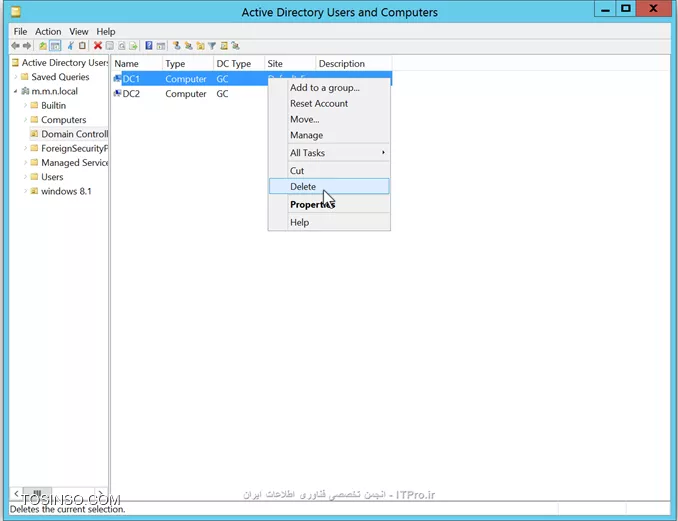Viewport: 678px width, 521px height.
Task: Sort list by Type column header
Action: coord(188,64)
